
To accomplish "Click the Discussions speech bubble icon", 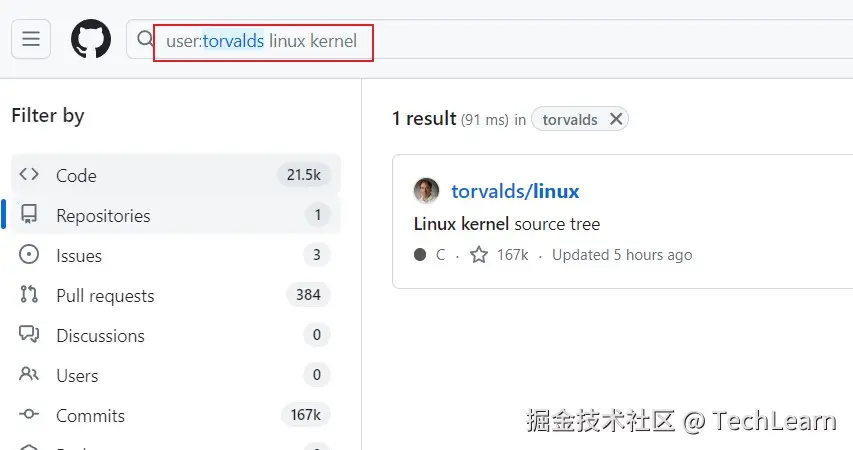I will (x=29, y=335).
